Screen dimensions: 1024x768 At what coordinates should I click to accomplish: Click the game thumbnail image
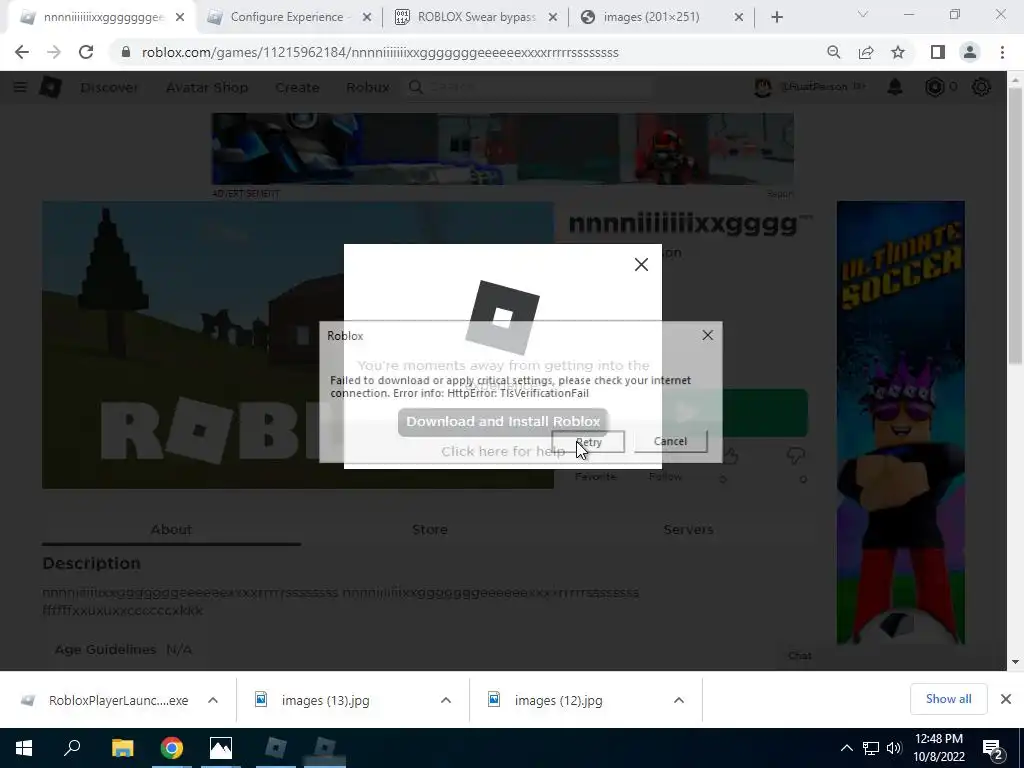pos(298,345)
